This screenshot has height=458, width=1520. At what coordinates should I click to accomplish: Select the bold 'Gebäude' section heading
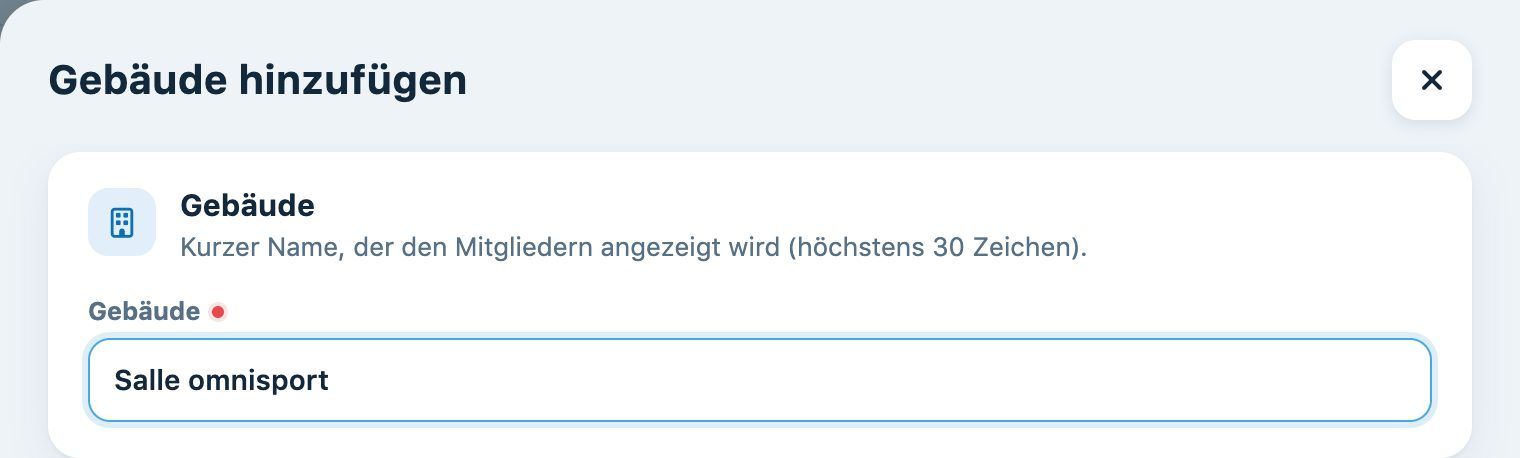pyautogui.click(x=247, y=206)
